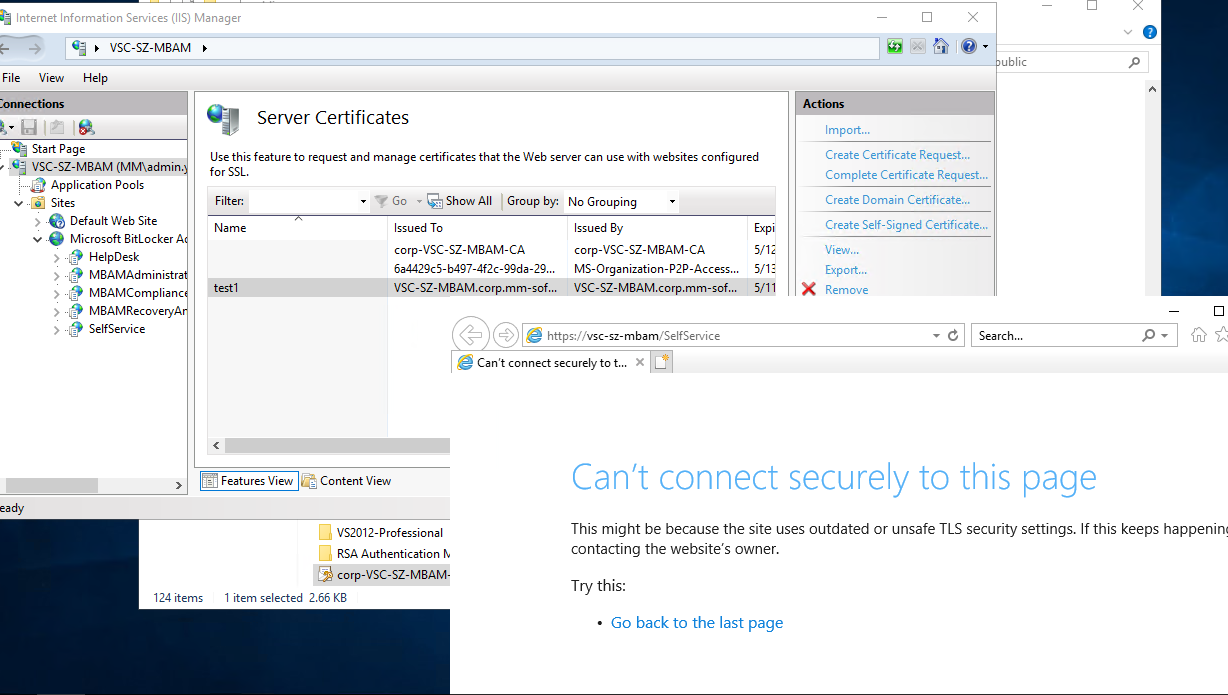This screenshot has width=1228, height=695.
Task: Click the Create New Connection icon
Action: (x=5, y=127)
